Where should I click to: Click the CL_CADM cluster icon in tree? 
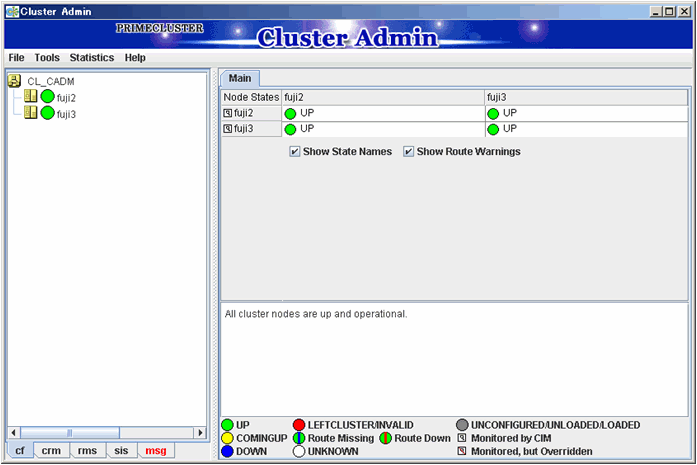[15, 81]
